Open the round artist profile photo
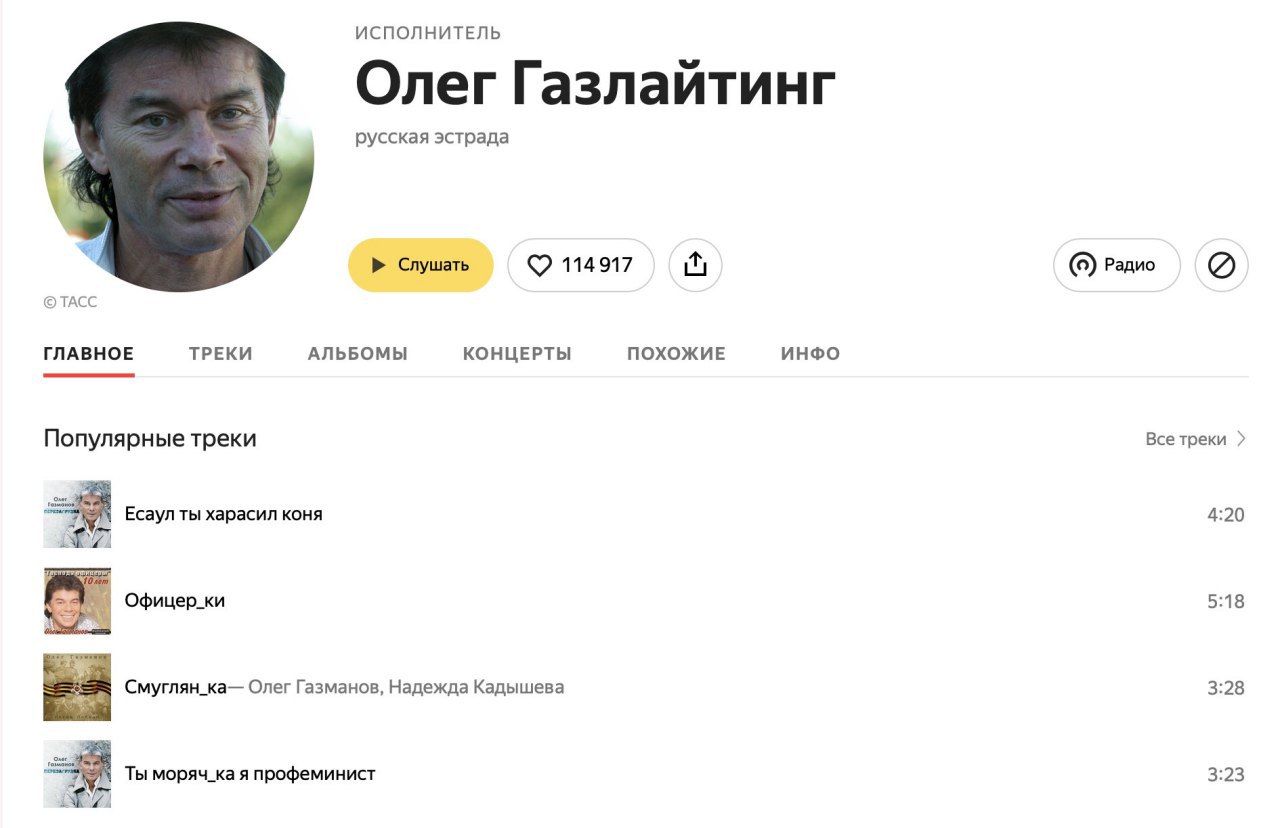Viewport: 1280px width, 828px height. point(179,157)
